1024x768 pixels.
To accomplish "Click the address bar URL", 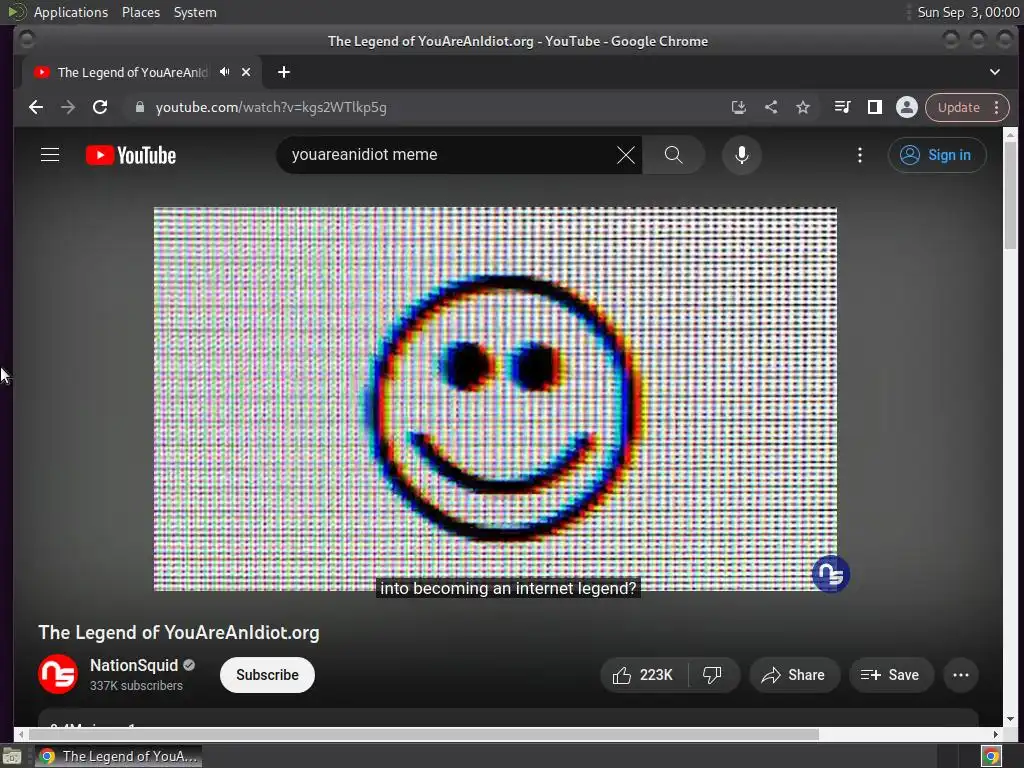I will pos(271,107).
